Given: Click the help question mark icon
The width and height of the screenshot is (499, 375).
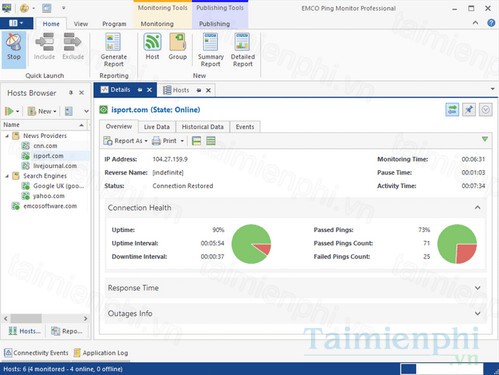Looking at the screenshot, I should (x=491, y=23).
